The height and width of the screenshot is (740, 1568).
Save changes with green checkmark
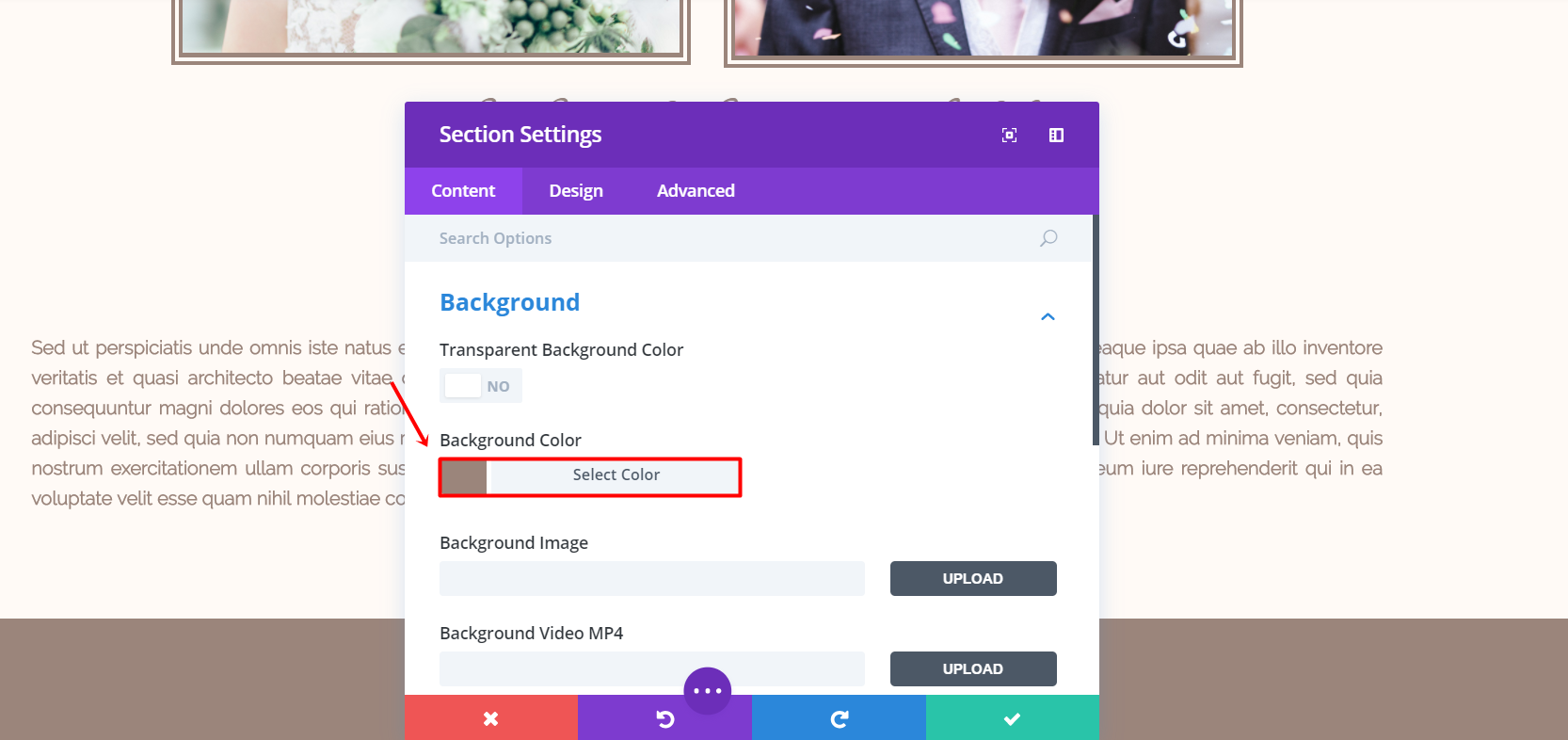coord(1013,718)
